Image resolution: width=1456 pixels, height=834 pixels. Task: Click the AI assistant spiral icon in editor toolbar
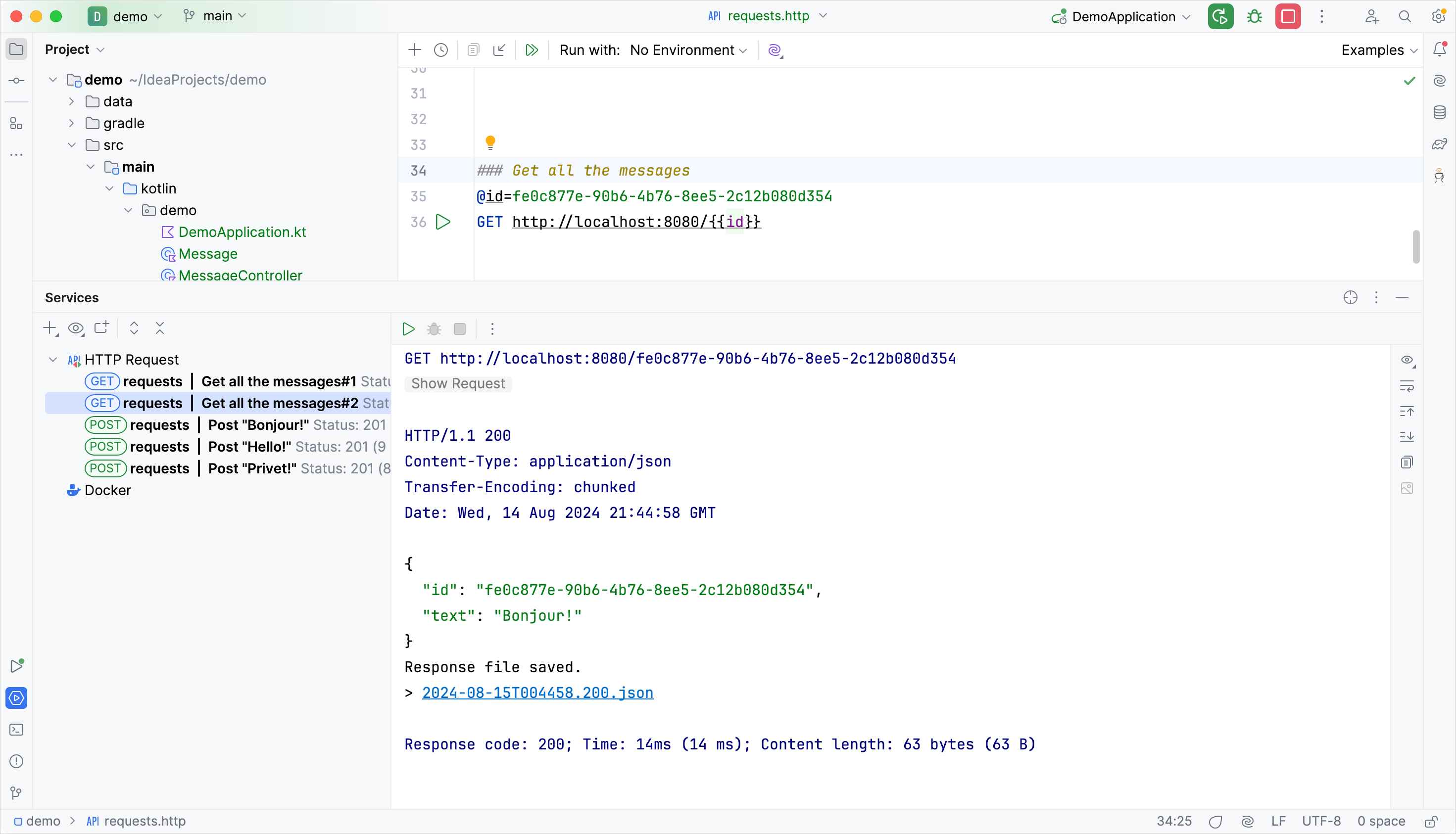click(776, 50)
